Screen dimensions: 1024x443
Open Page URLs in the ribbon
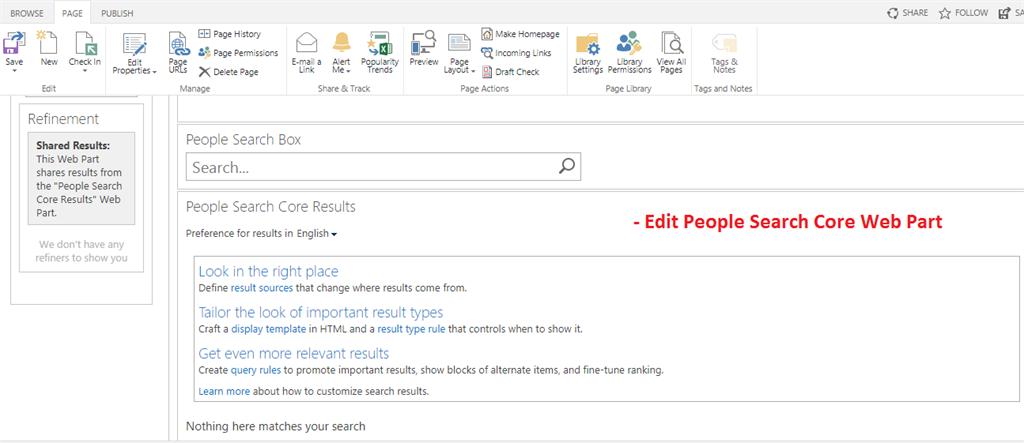(178, 47)
